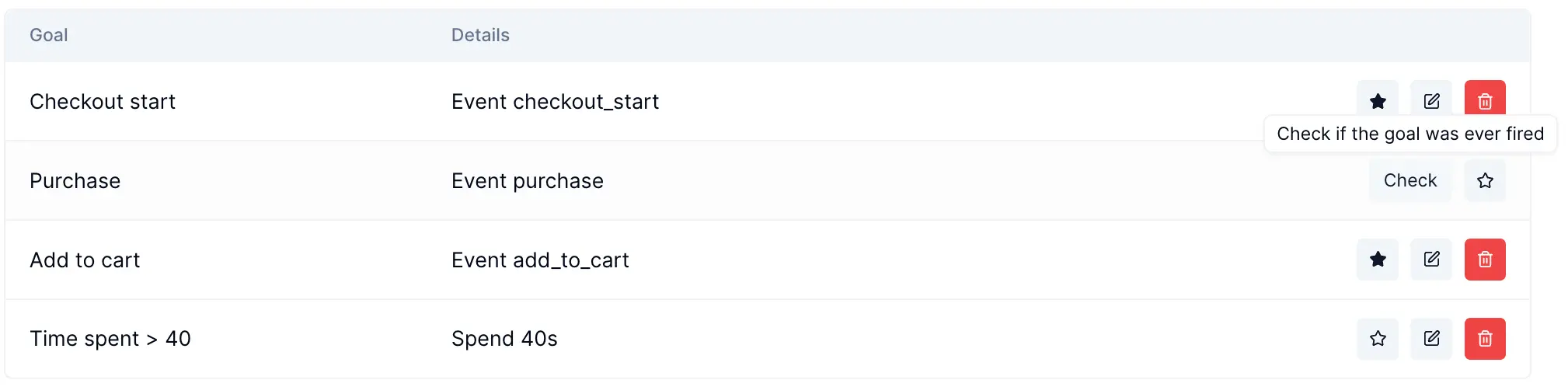The height and width of the screenshot is (387, 1568).
Task: Delete the Time spent > 40 goal
Action: pyautogui.click(x=1484, y=339)
